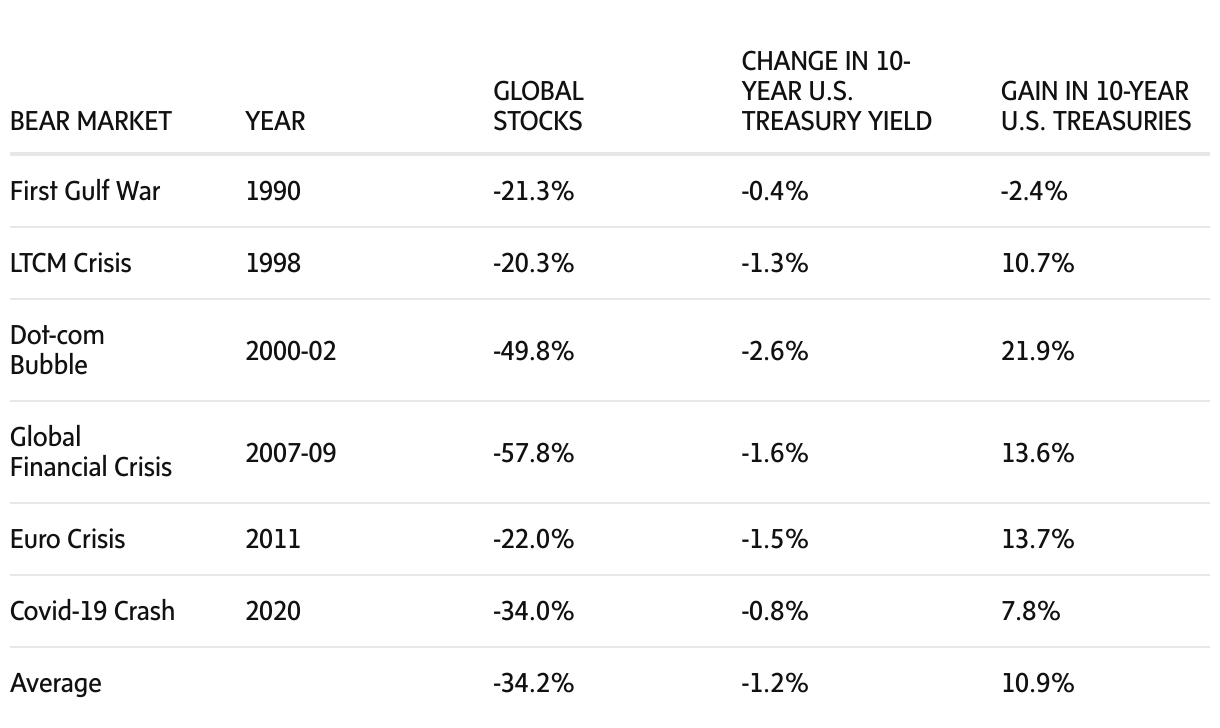Click the CHANGE IN 10-YEAR U.S. TREASURY YIELD header
Screen dimensions: 1220x728
(x=836, y=91)
